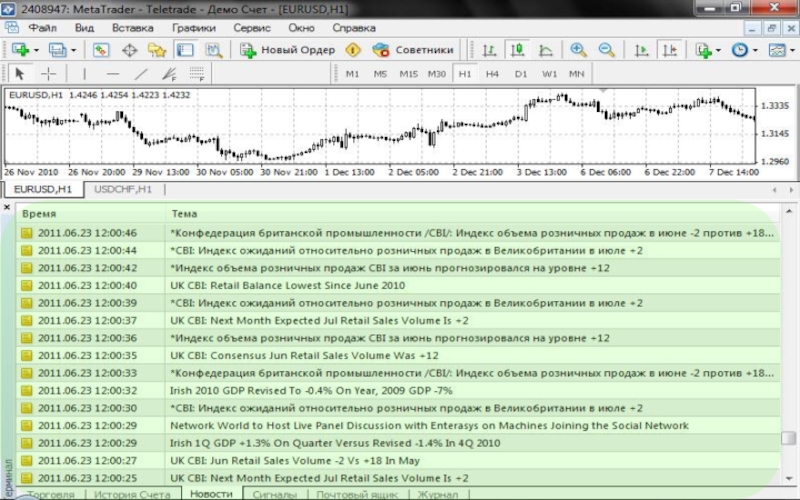Expand the Periods dropdown arrow

755,51
